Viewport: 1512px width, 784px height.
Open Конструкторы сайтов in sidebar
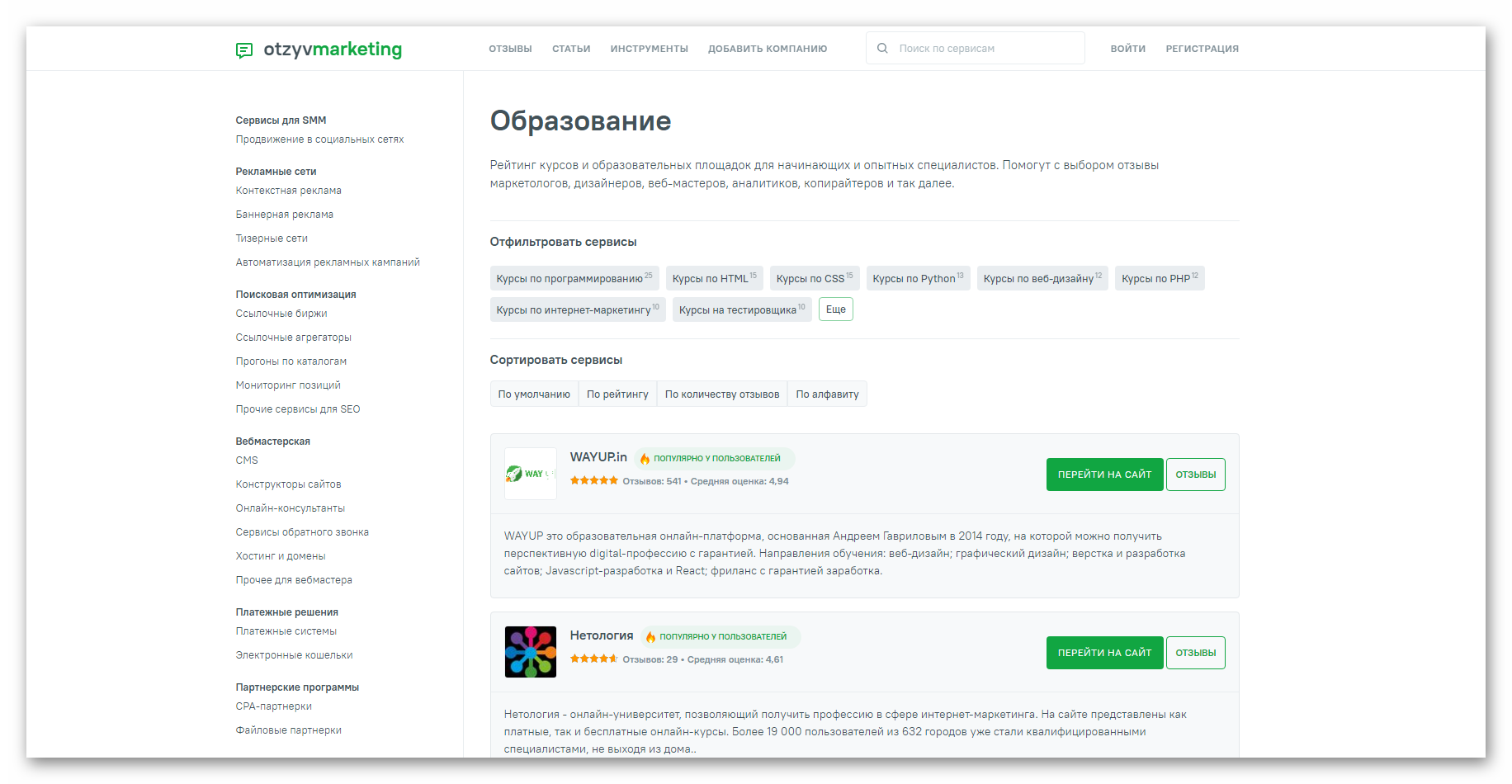click(x=288, y=484)
